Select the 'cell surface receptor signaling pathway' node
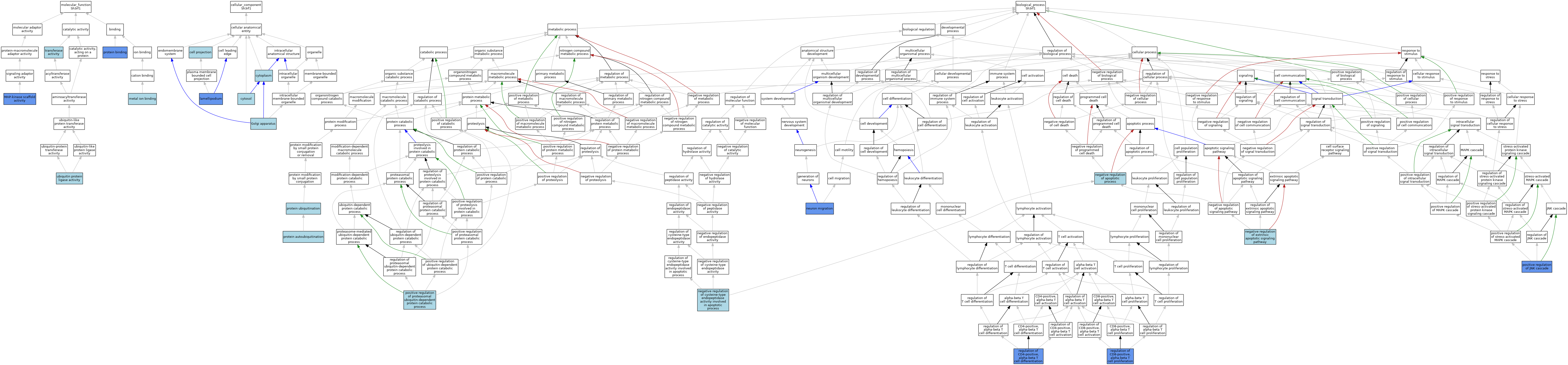Image resolution: width=1568 pixels, height=365 pixels. pyautogui.click(x=1335, y=150)
